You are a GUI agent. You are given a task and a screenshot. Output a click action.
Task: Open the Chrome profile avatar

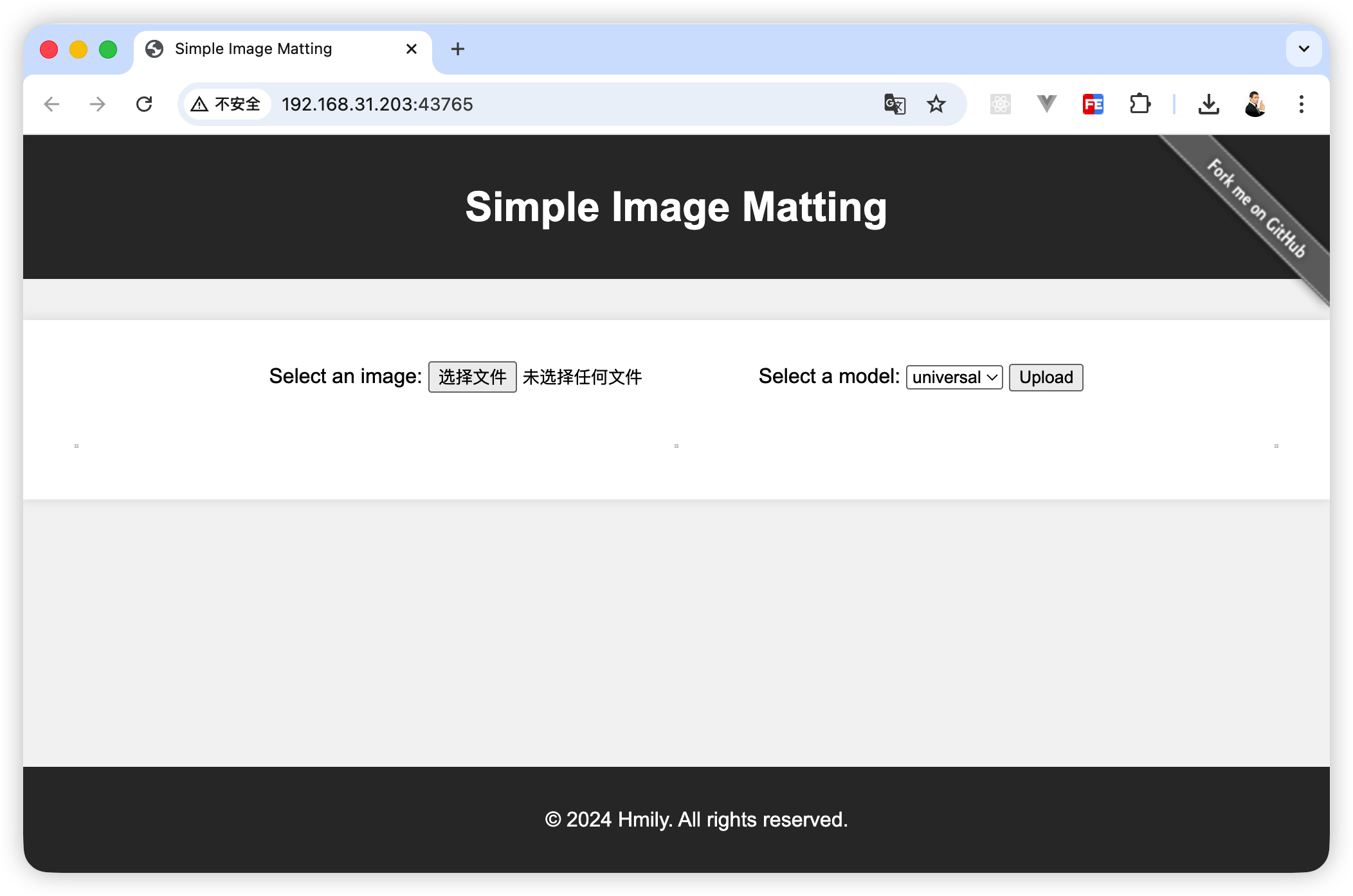click(1255, 104)
